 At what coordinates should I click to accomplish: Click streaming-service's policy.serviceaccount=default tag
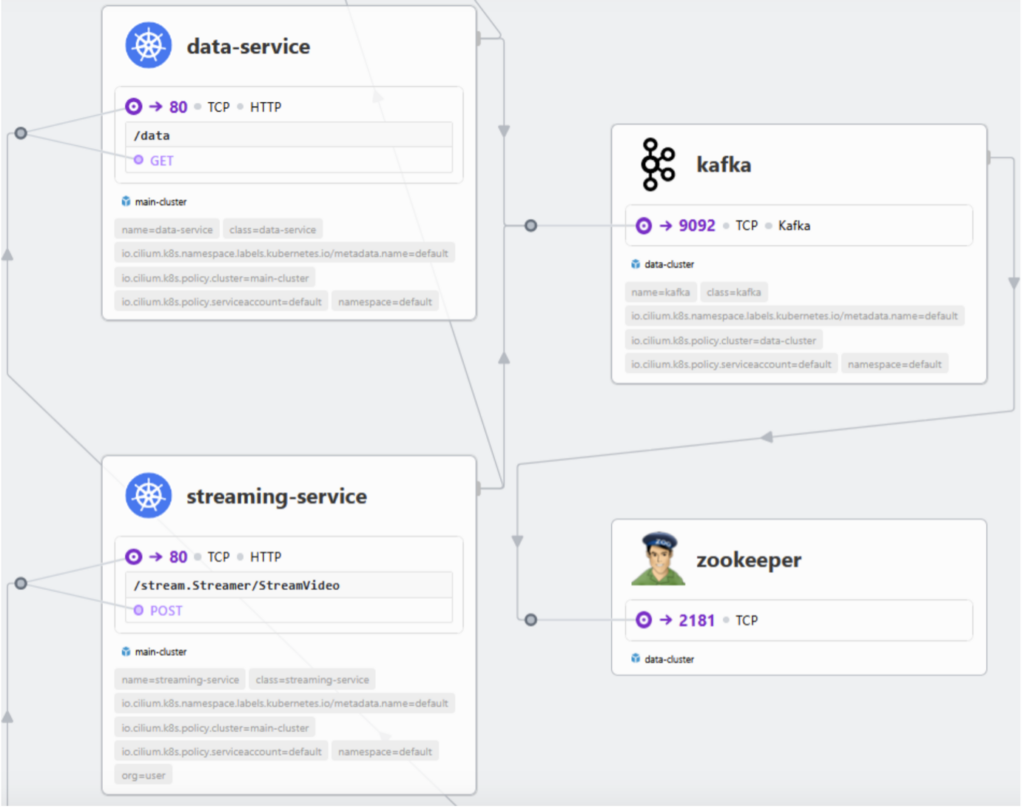coord(221,752)
